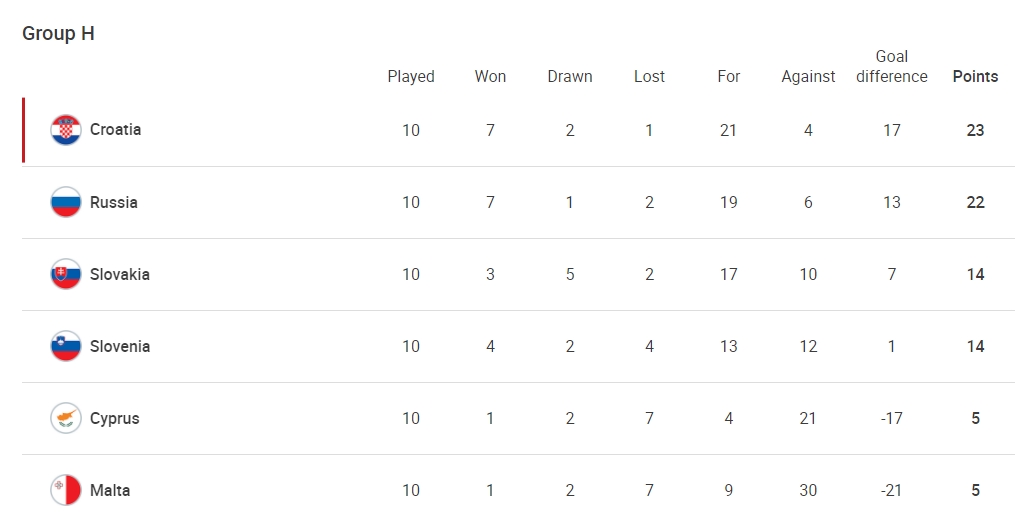Click the Russia flag icon
This screenshot has width=1036, height=530.
[x=66, y=202]
